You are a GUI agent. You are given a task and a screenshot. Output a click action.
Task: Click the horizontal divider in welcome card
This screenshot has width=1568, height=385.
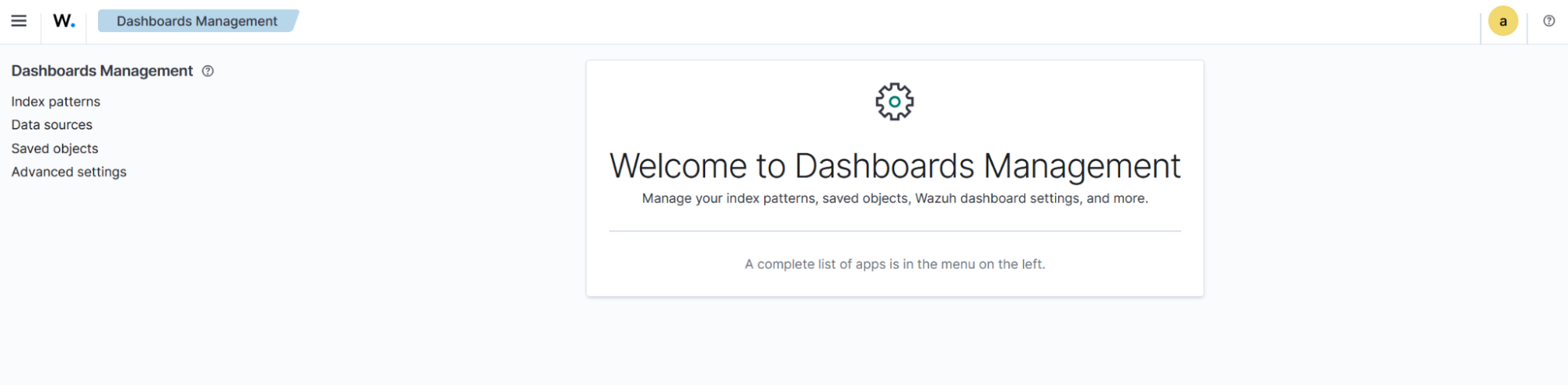(894, 231)
